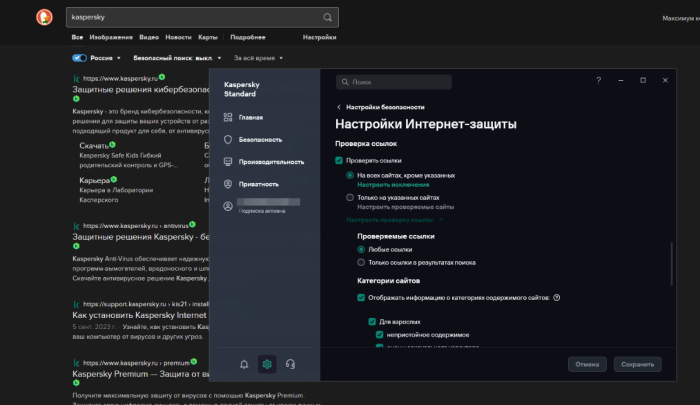Open support headset icon in Kaspersky

click(290, 364)
